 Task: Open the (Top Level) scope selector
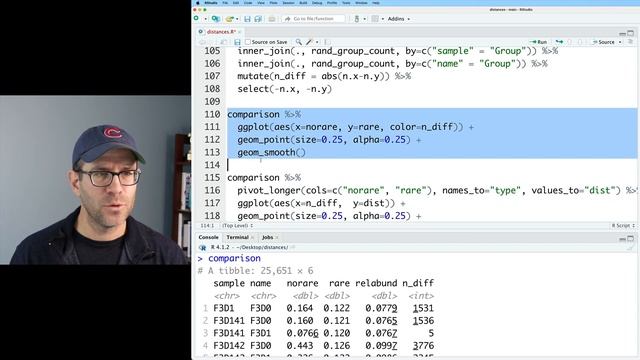(238, 225)
